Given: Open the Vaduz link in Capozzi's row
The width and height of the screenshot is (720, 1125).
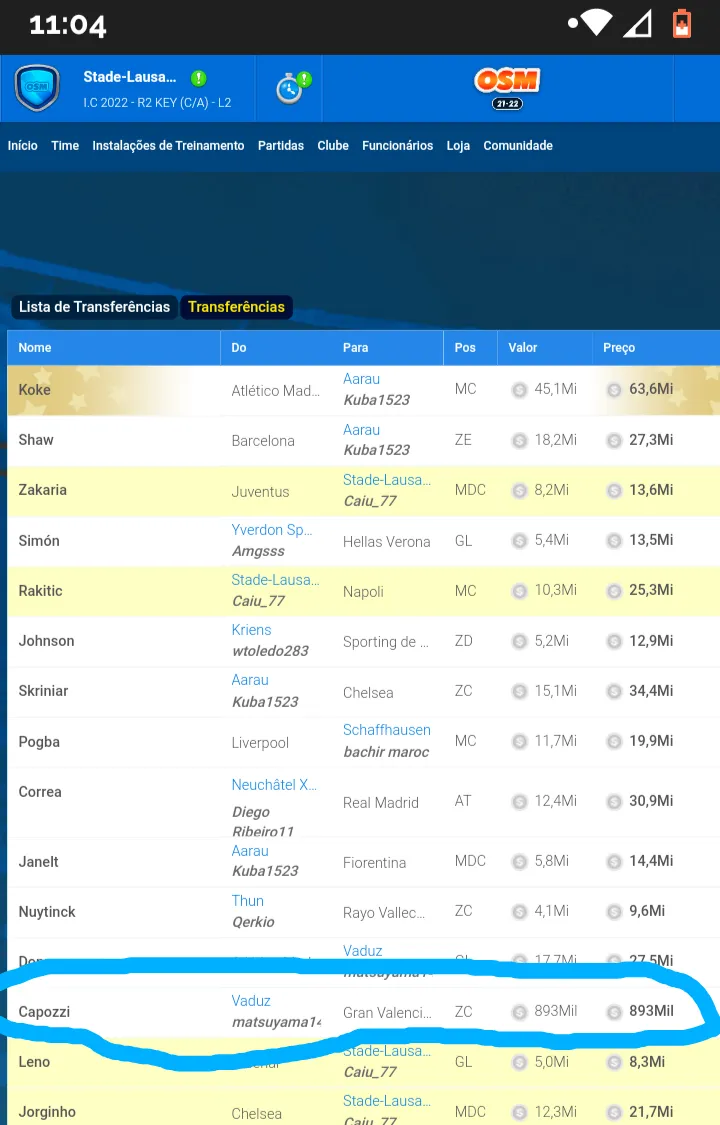Looking at the screenshot, I should pos(251,1001).
